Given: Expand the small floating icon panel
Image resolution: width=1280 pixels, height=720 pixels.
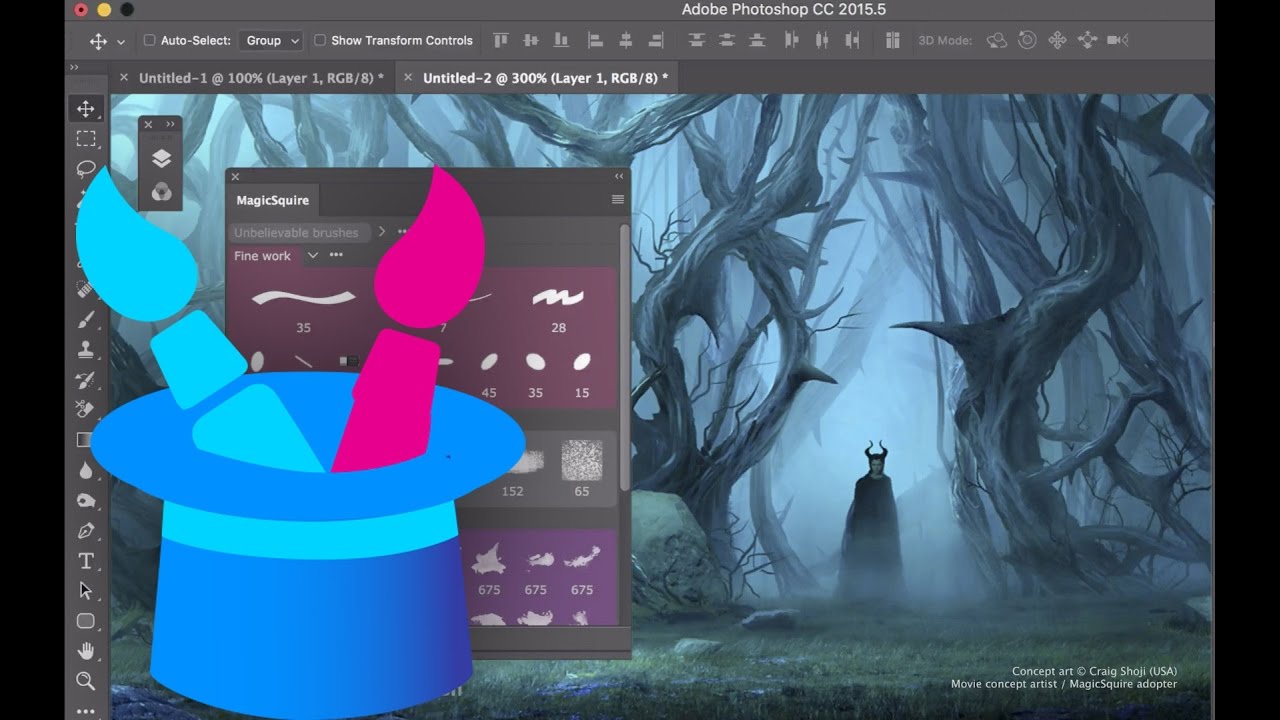Looking at the screenshot, I should [170, 124].
